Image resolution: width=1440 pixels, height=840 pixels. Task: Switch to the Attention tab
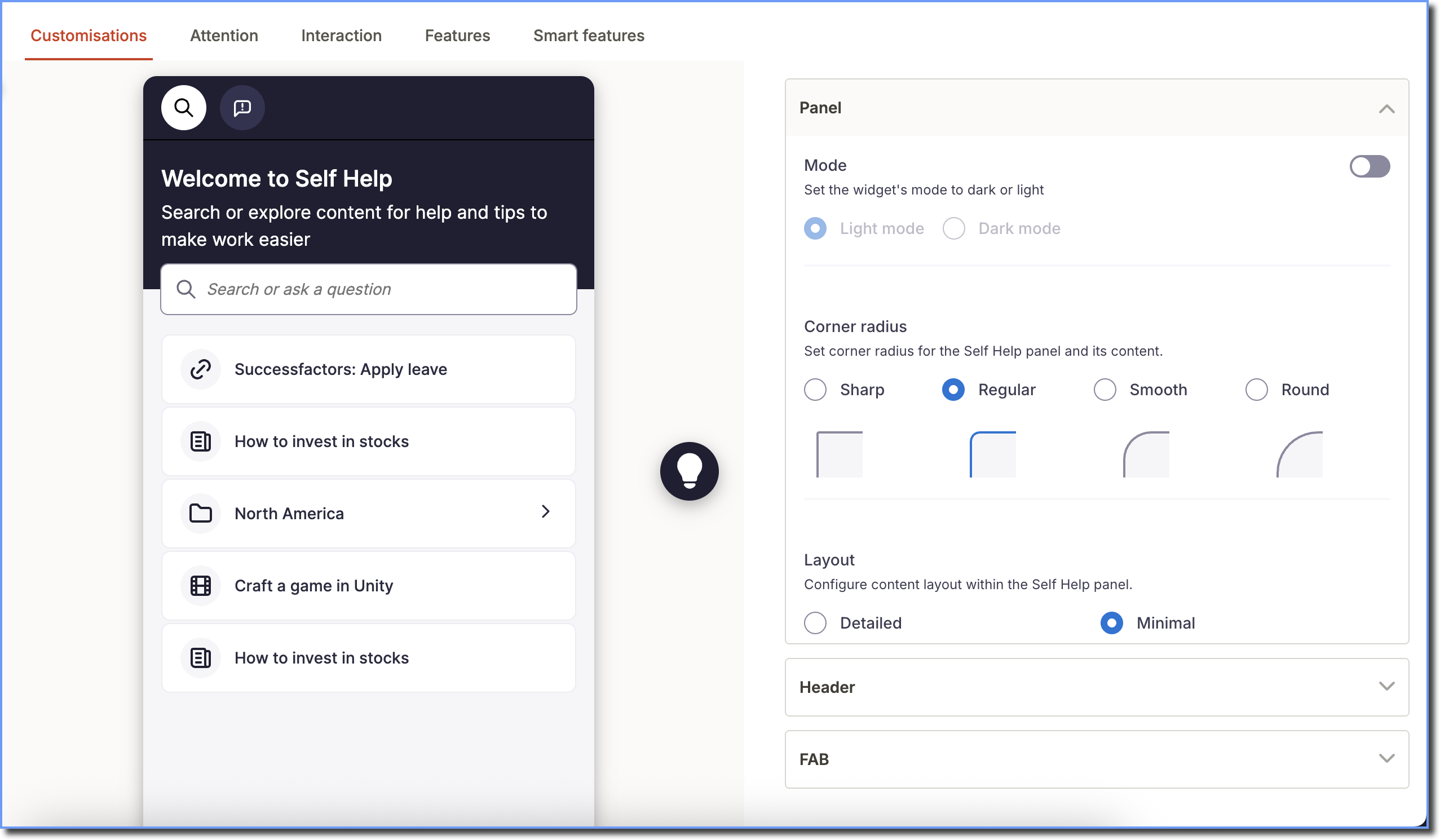(224, 36)
